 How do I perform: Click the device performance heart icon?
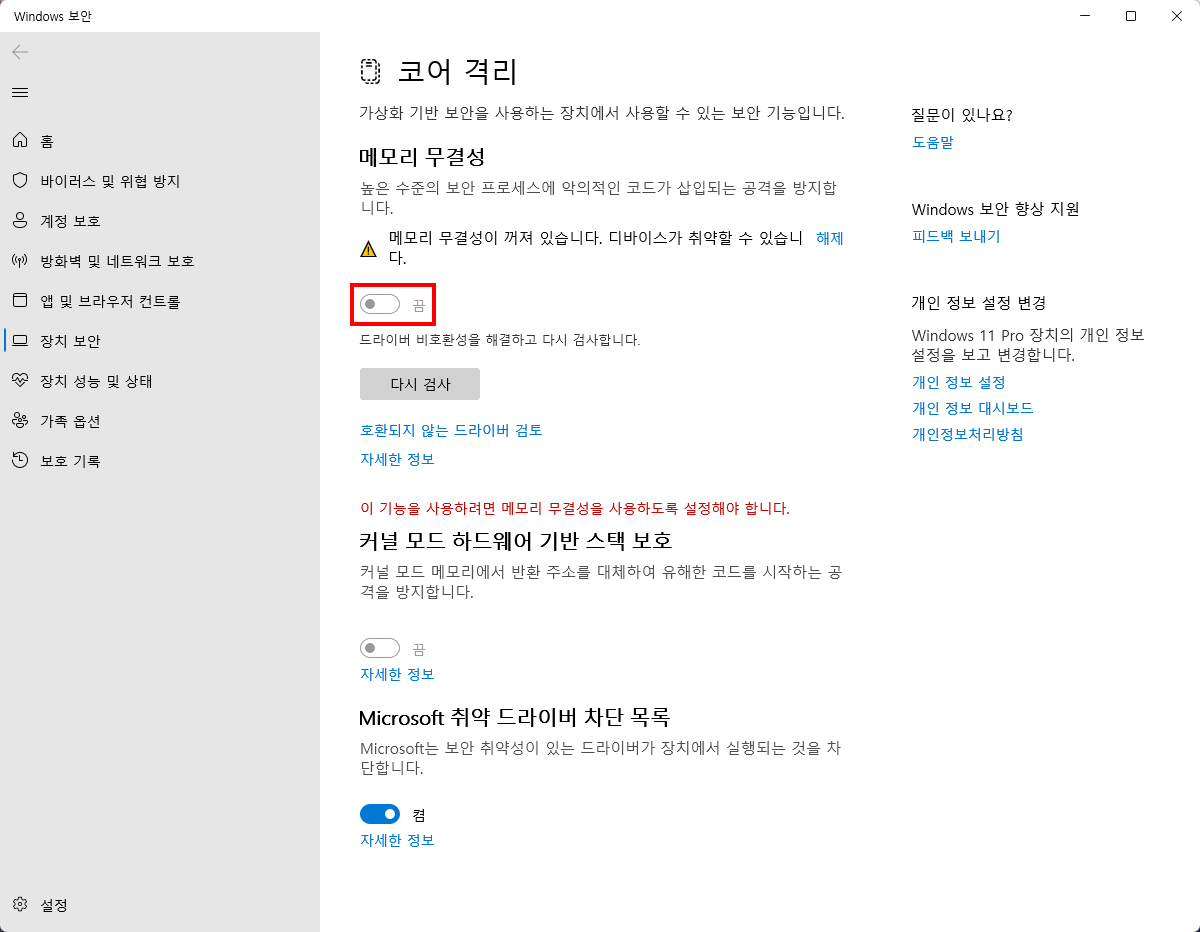coord(20,381)
